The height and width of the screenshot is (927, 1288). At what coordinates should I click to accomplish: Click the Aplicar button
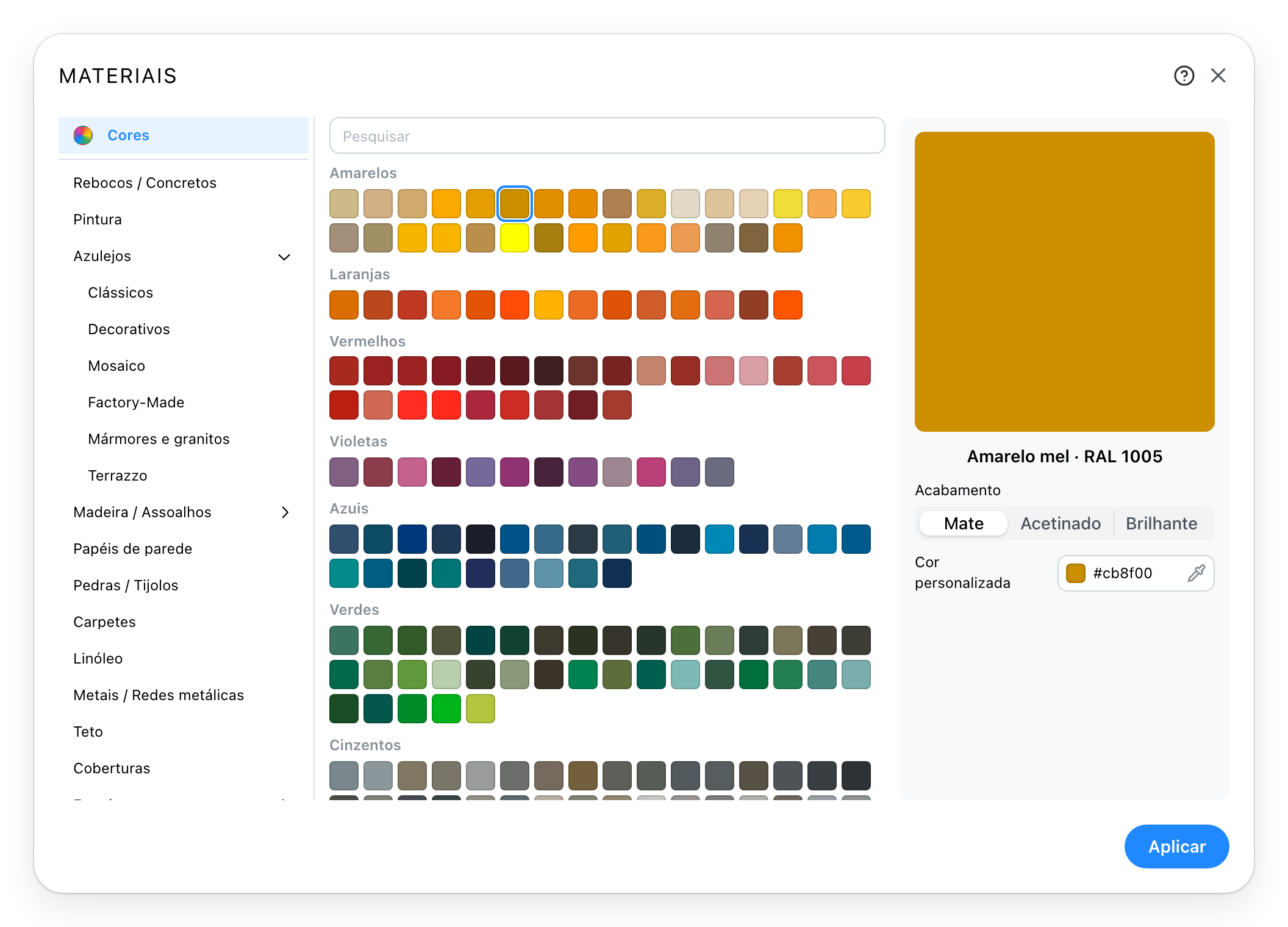pos(1176,846)
